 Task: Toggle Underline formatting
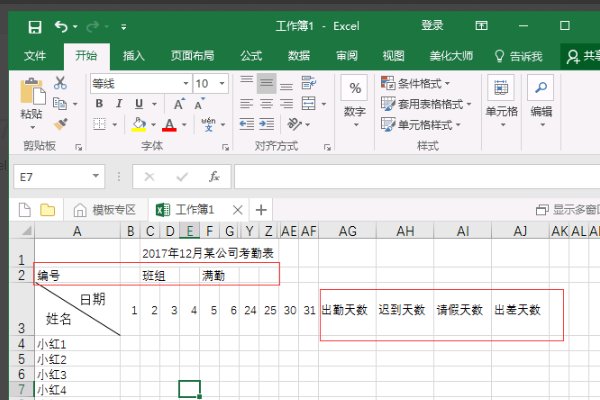(x=139, y=104)
